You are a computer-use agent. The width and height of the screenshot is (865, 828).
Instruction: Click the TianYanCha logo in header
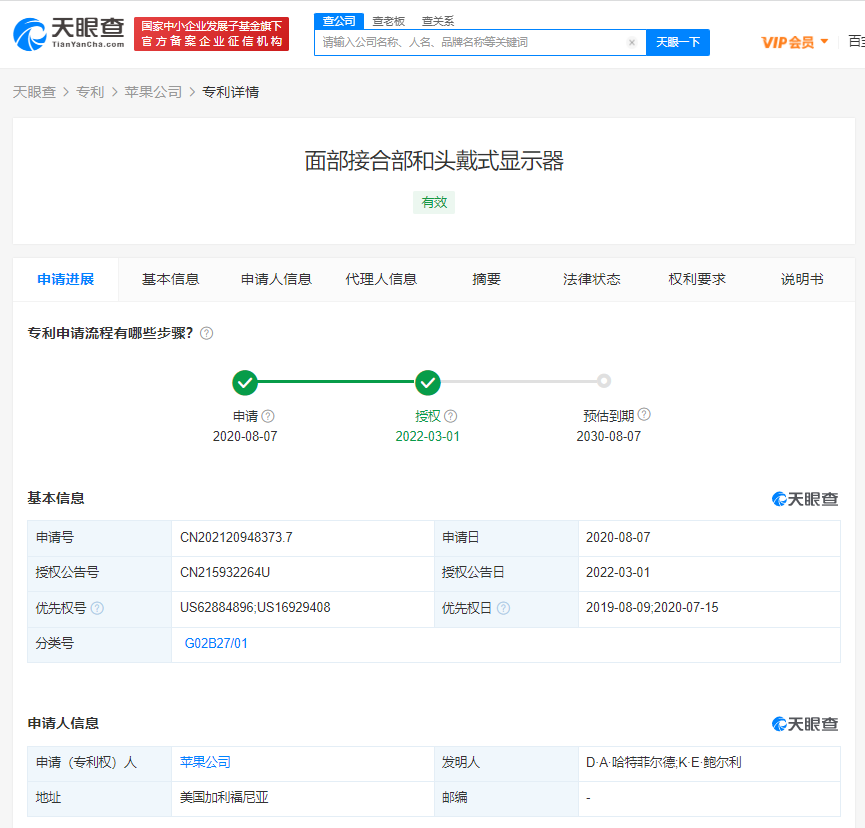(x=68, y=33)
